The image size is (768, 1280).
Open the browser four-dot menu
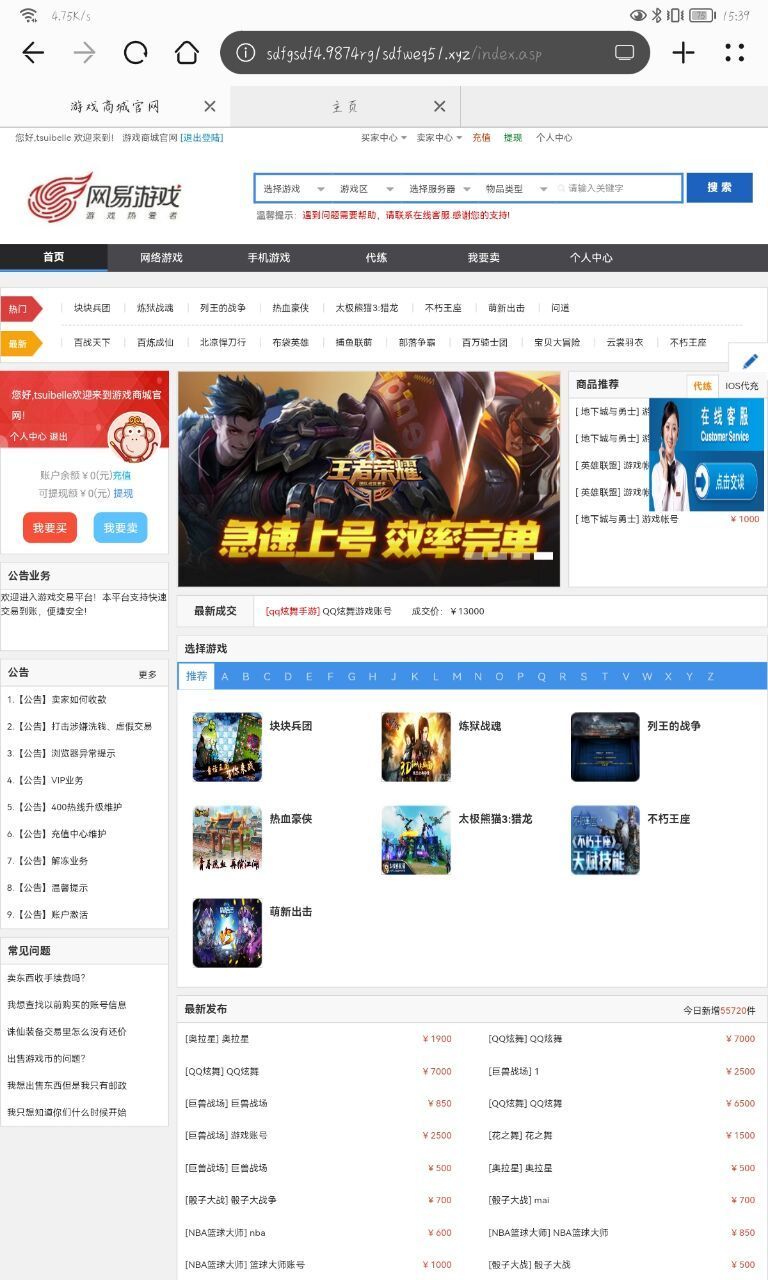click(735, 53)
